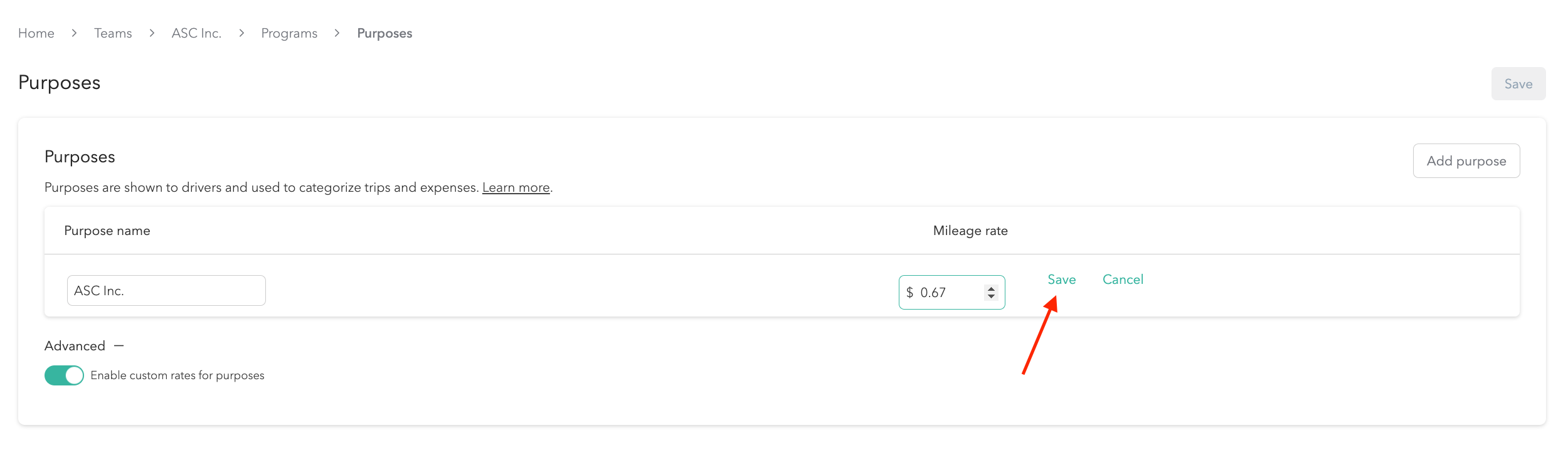Click the 'Purpose name' column header
Screen dimensions: 1568x455
tap(107, 231)
